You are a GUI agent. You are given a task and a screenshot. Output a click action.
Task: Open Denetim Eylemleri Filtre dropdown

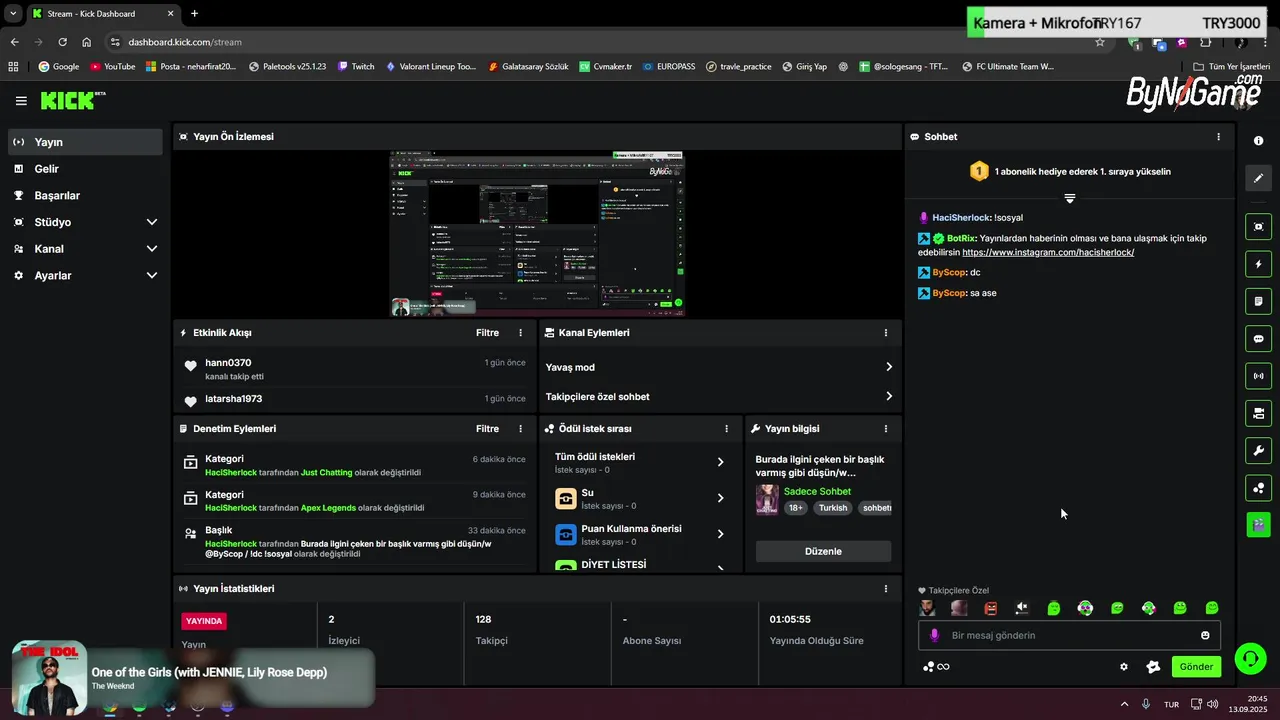[487, 429]
